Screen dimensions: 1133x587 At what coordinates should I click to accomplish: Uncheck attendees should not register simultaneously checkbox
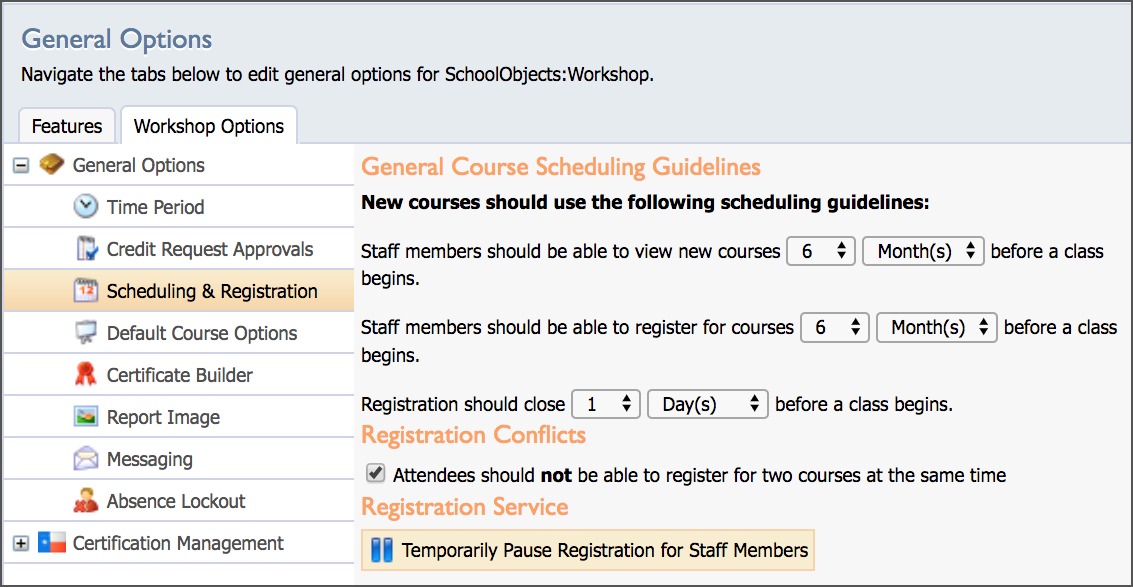375,474
